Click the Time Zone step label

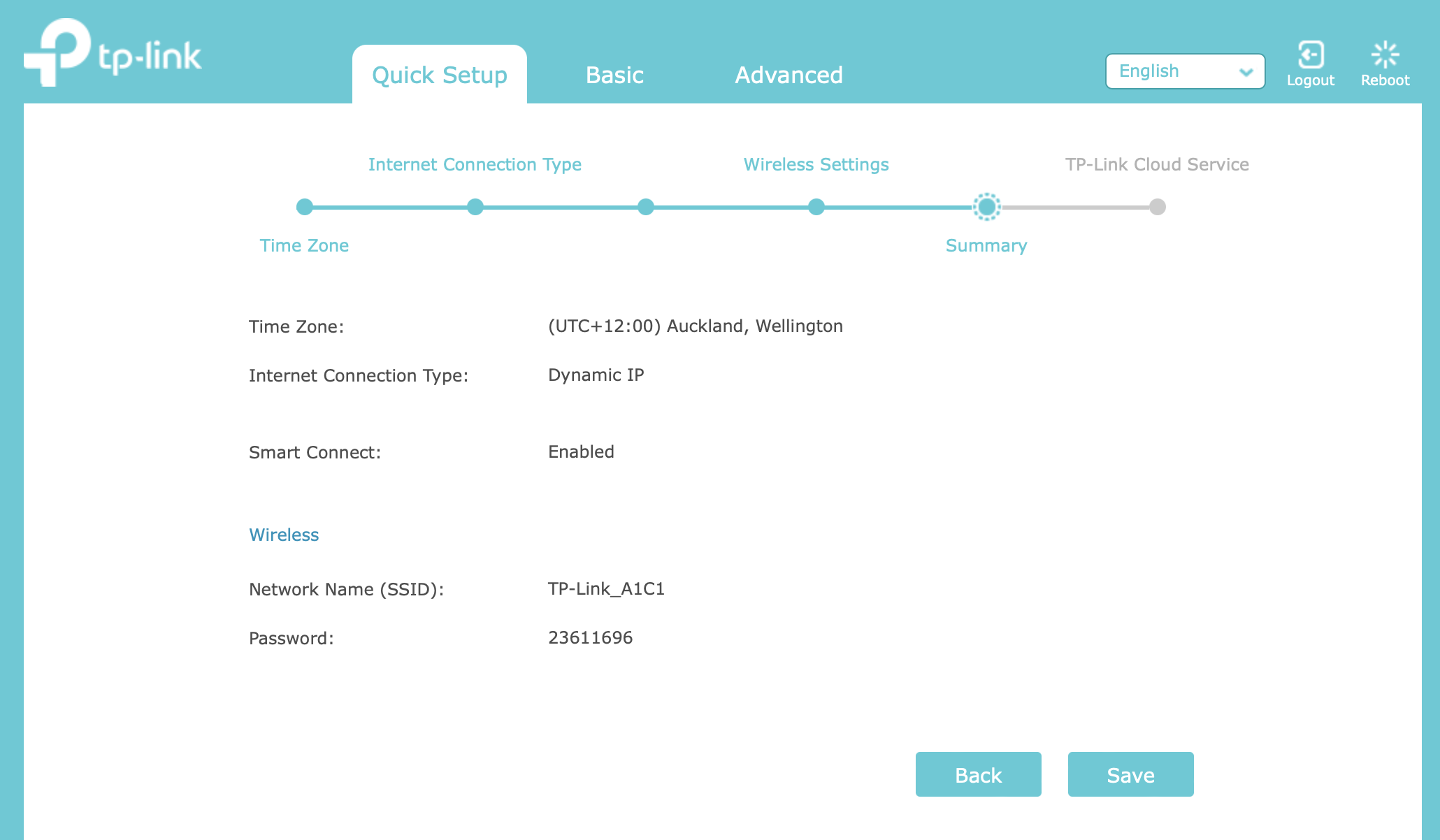point(304,245)
